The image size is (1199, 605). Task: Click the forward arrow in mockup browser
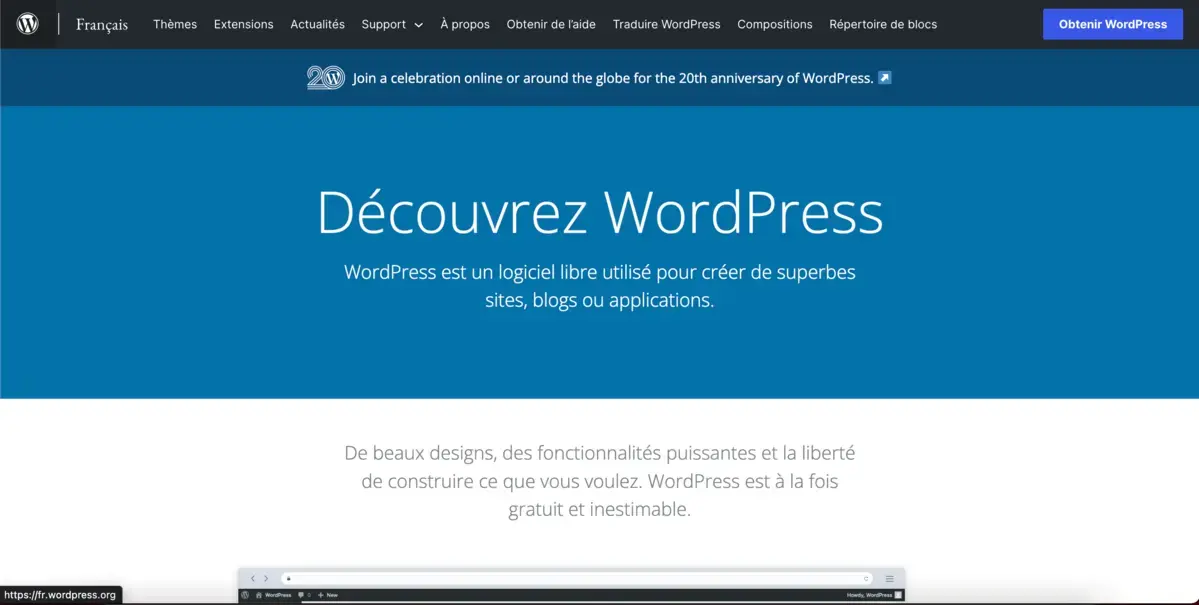coord(266,578)
